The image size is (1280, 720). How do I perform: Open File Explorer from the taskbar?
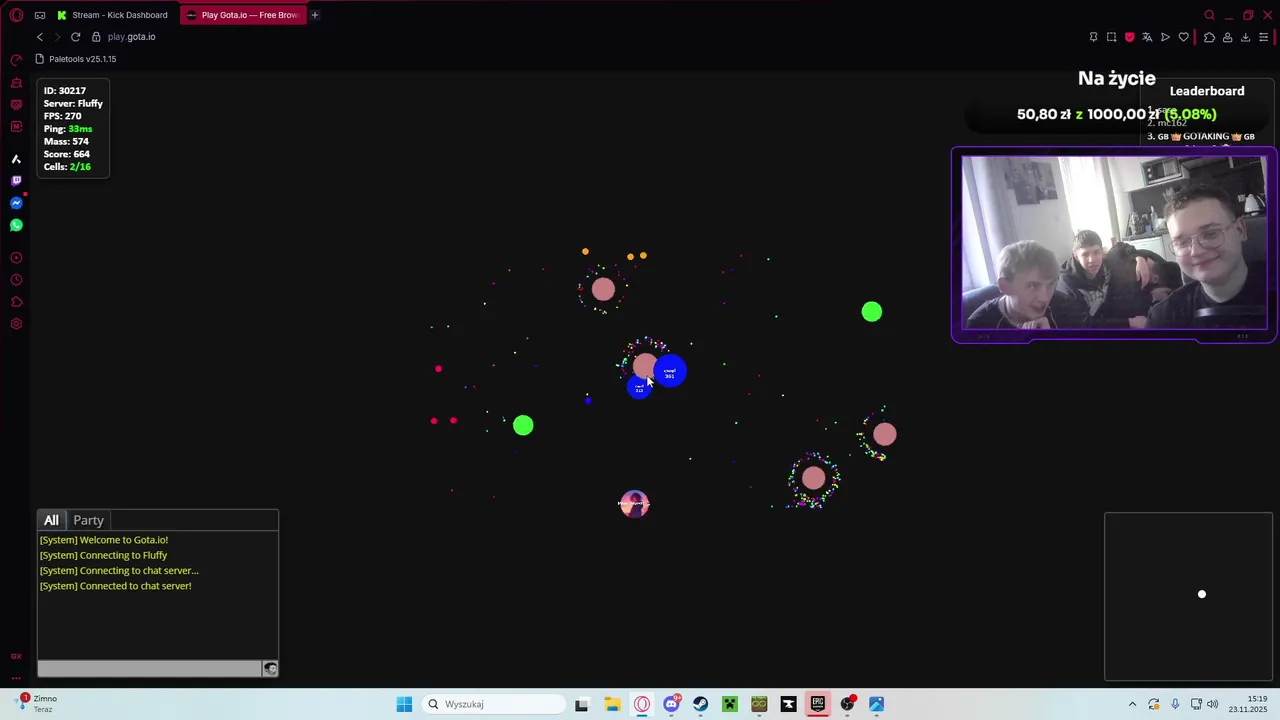(x=612, y=704)
